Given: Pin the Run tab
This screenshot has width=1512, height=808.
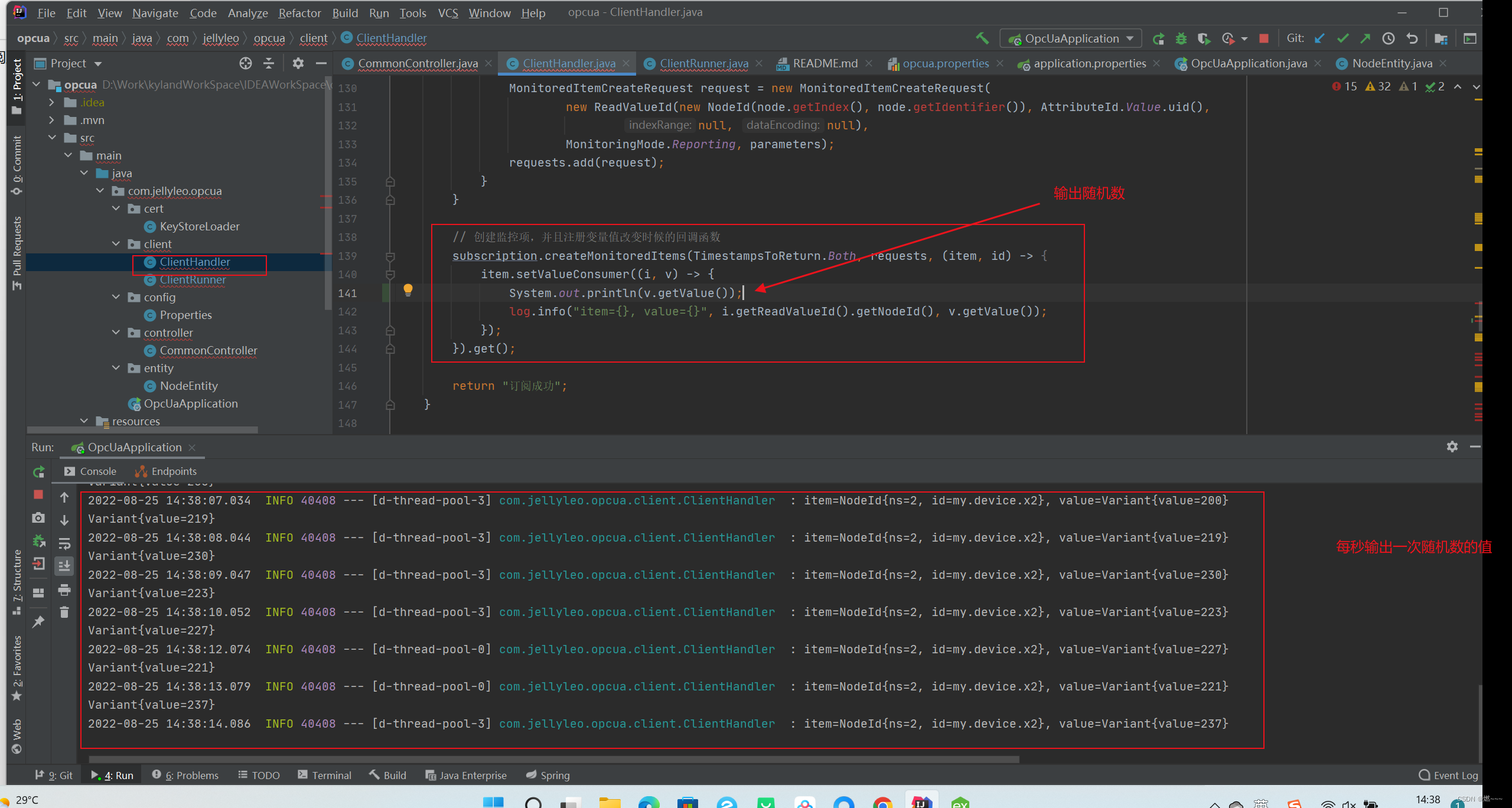Looking at the screenshot, I should tap(38, 621).
